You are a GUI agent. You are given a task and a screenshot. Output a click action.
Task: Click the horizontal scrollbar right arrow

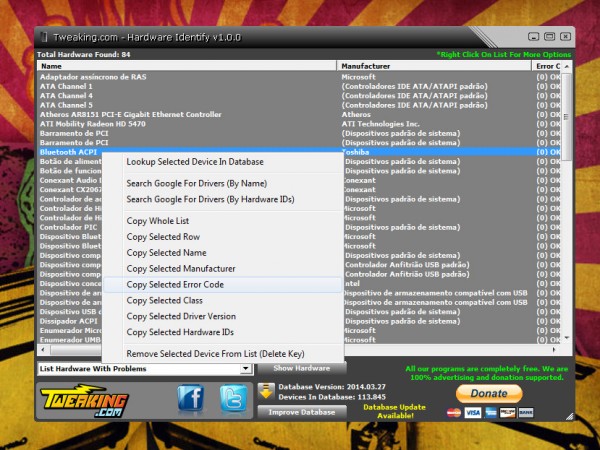tap(554, 349)
